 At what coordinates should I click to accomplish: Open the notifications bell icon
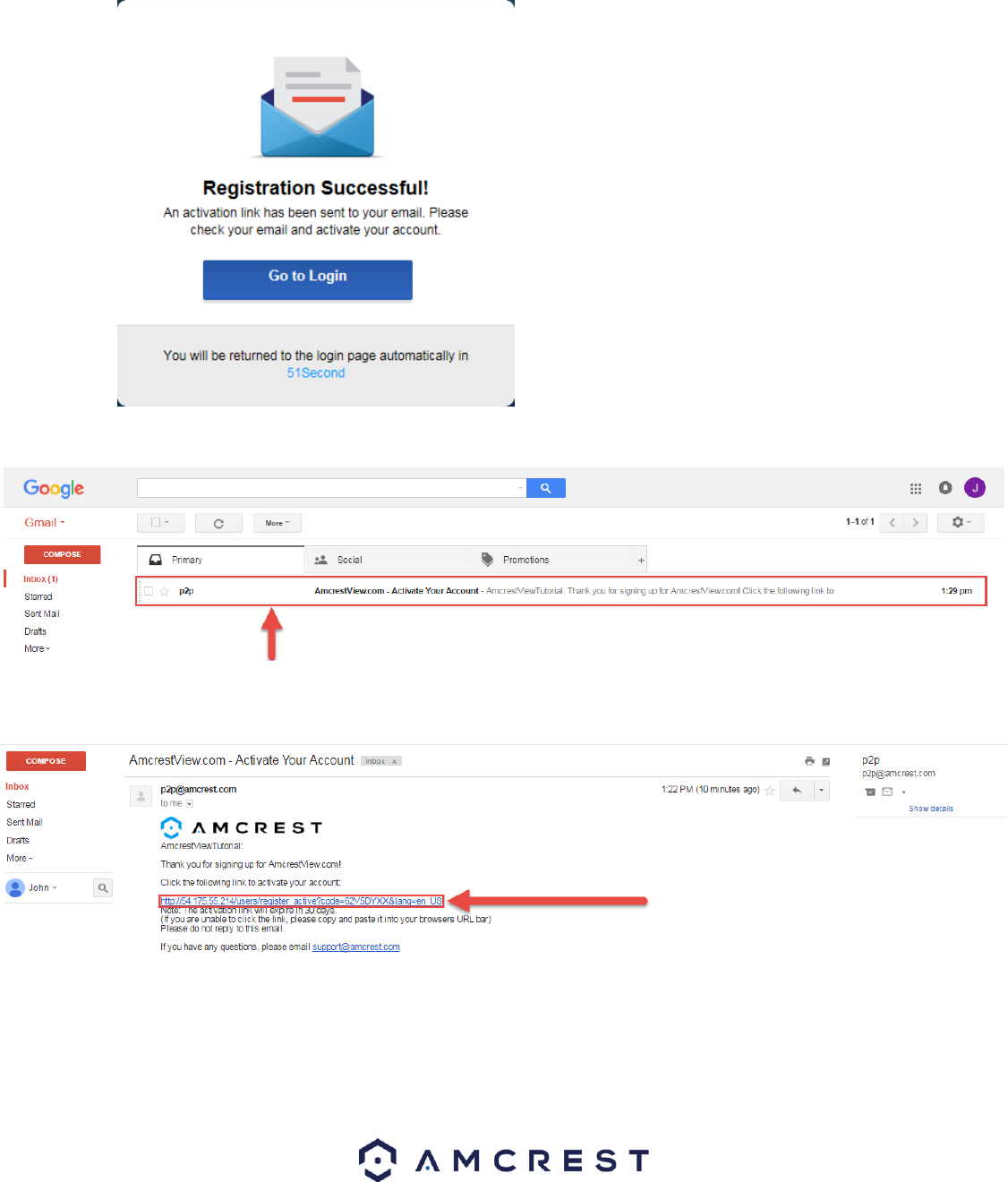945,488
